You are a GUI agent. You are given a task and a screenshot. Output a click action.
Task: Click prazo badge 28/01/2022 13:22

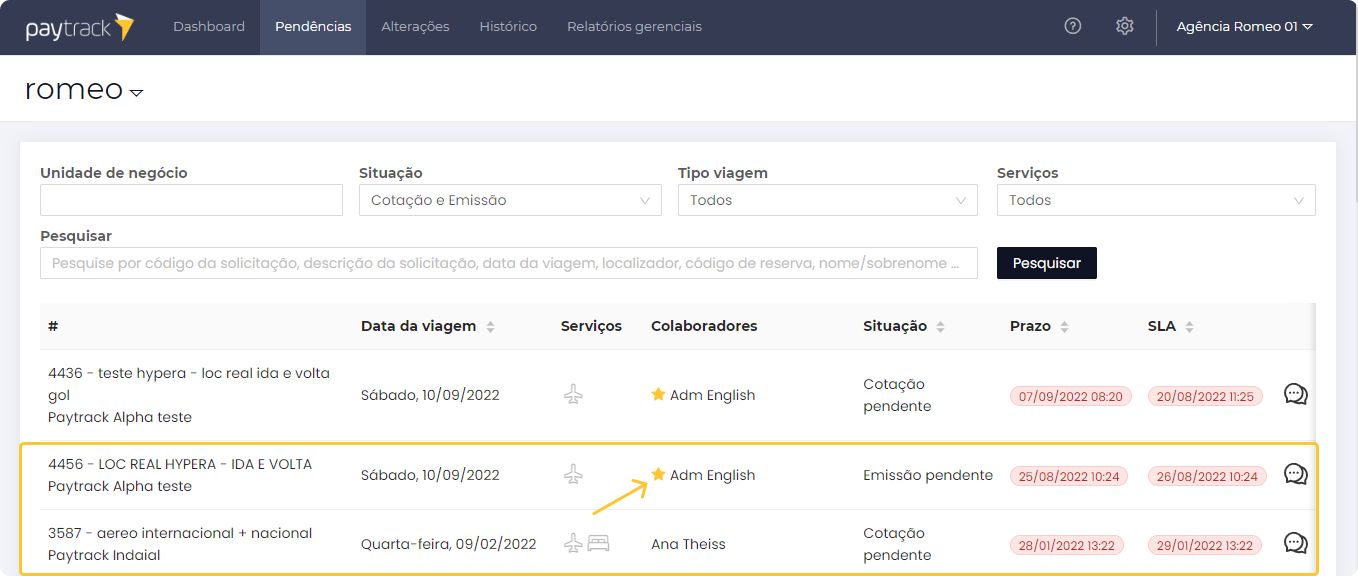click(x=1067, y=545)
